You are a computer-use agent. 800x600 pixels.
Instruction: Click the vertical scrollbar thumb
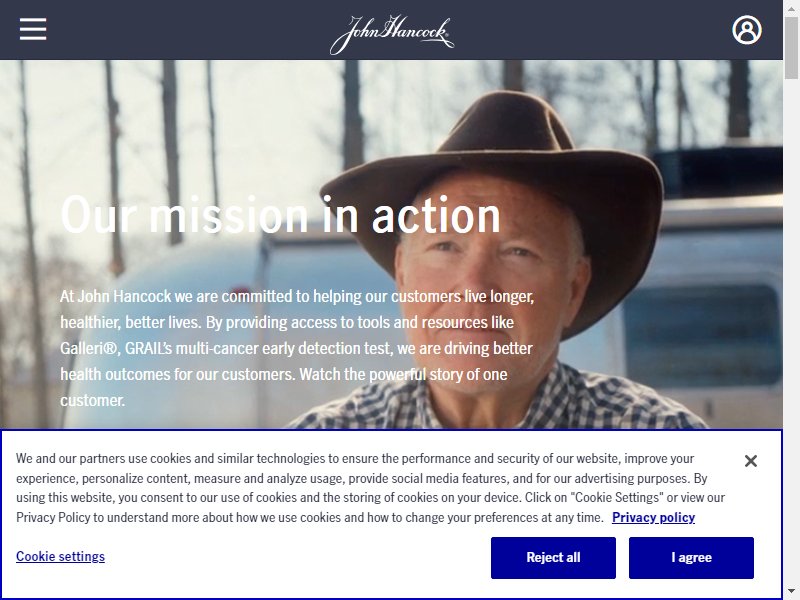tap(791, 47)
